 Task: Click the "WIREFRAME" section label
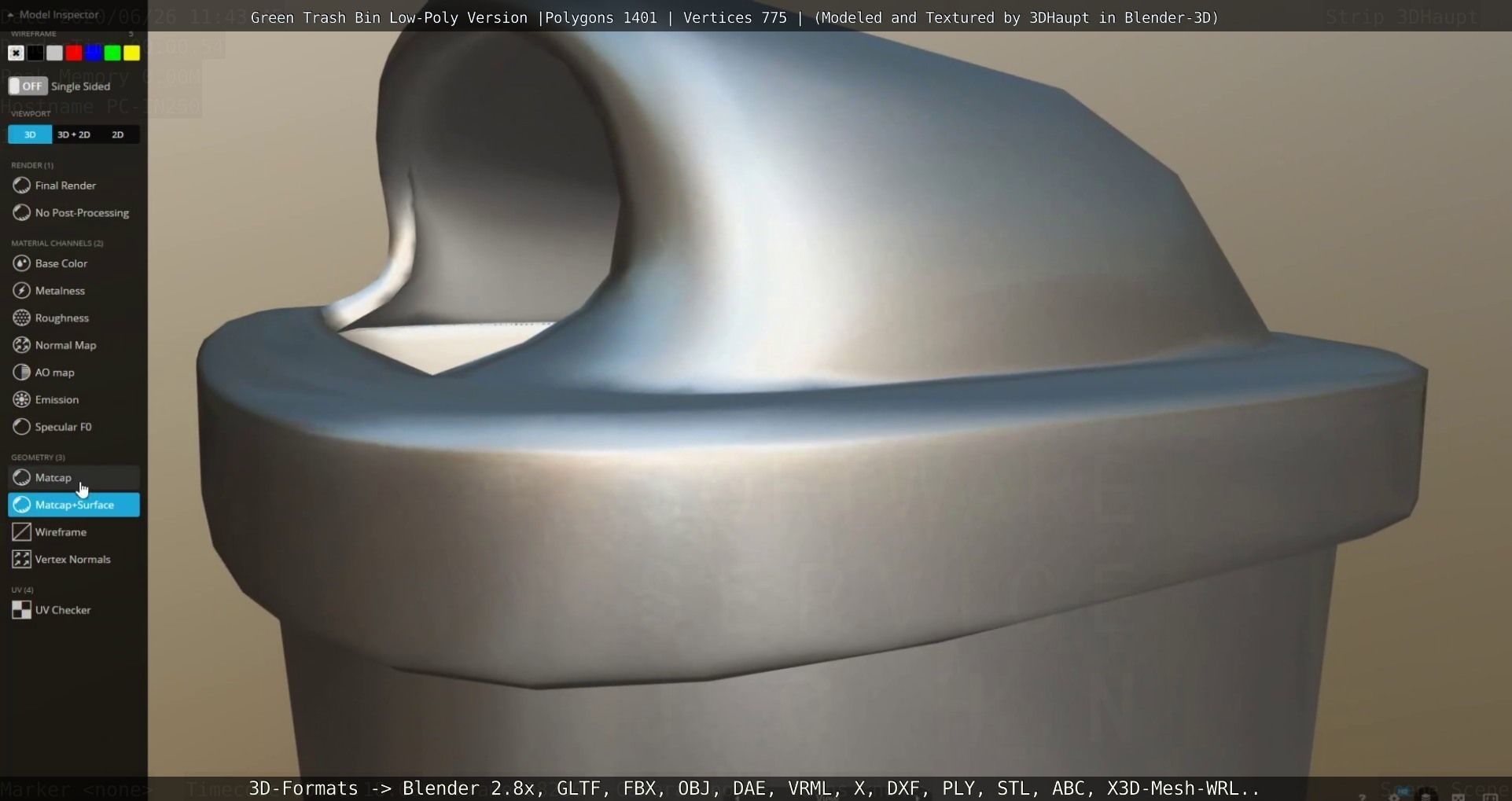click(34, 35)
